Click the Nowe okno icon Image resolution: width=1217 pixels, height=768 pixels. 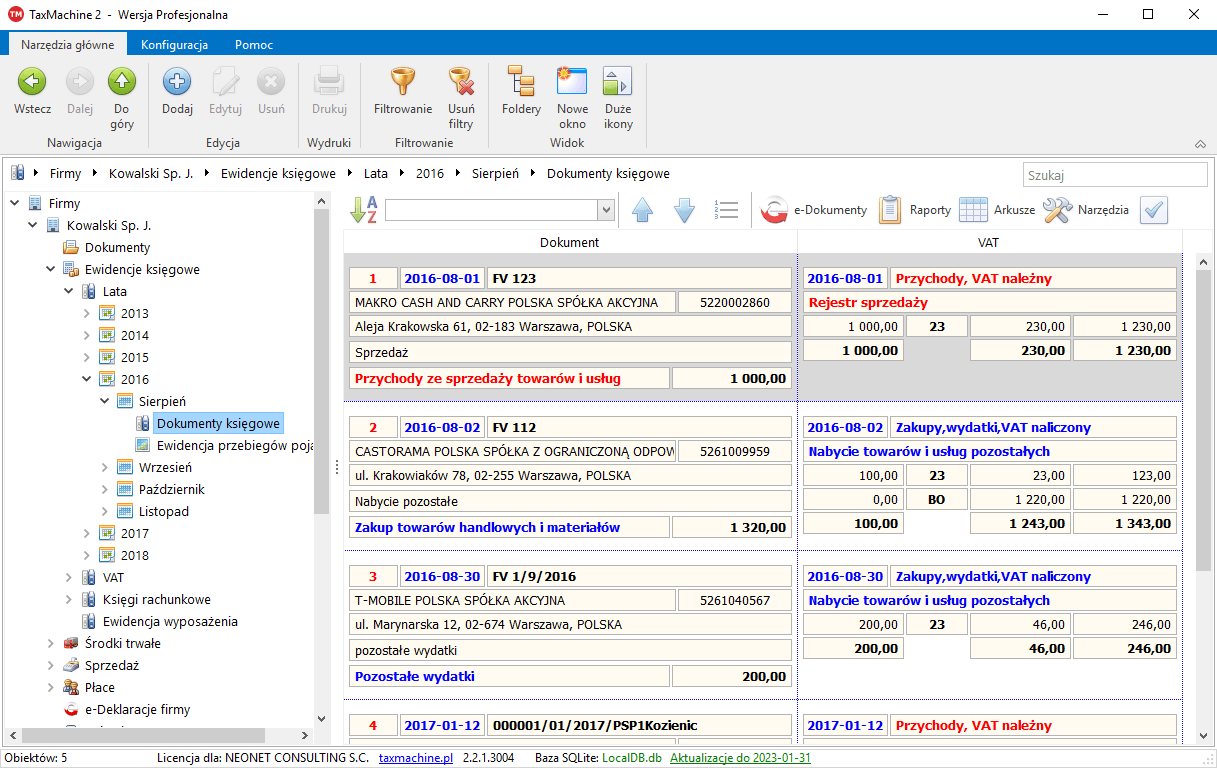point(572,84)
